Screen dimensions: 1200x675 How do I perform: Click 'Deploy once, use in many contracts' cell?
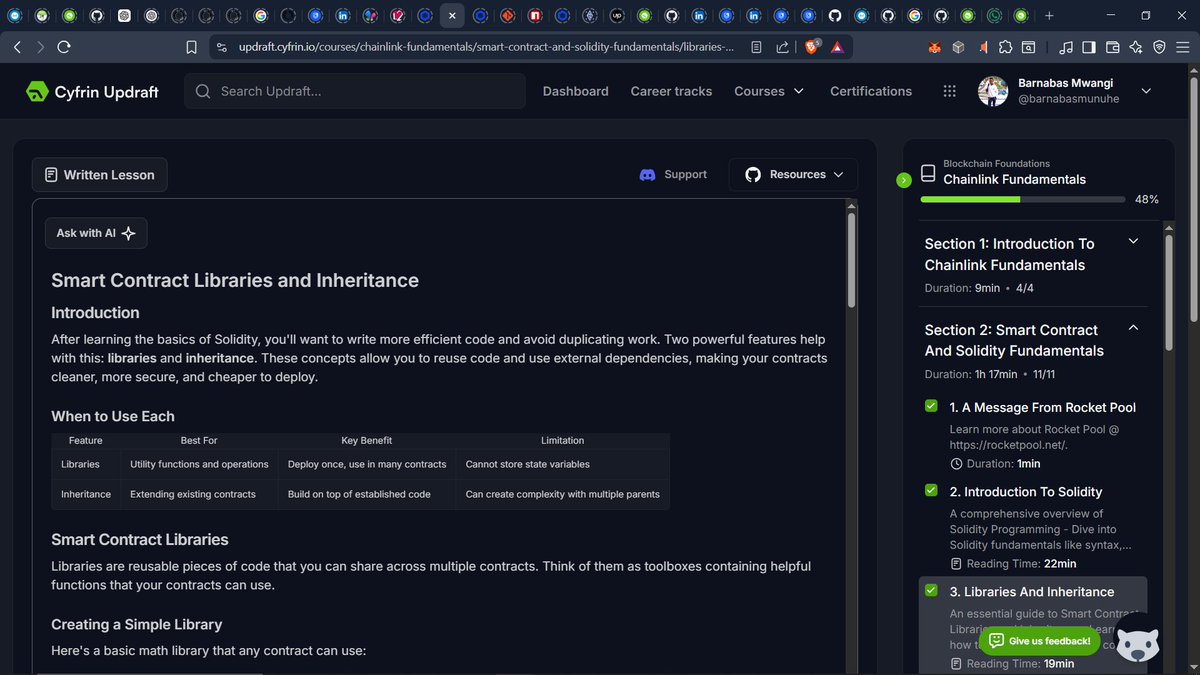pyautogui.click(x=367, y=464)
